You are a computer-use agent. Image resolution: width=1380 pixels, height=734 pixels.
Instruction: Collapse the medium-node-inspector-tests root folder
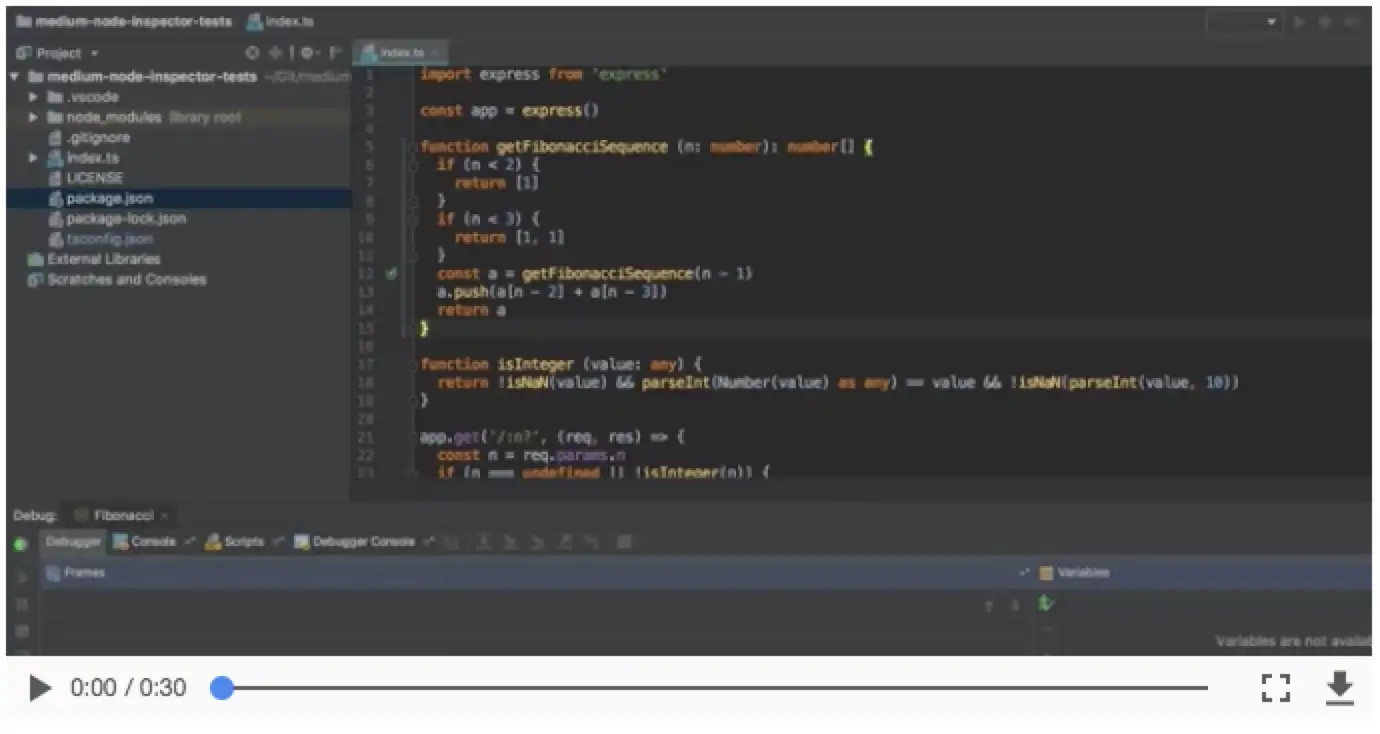click(15, 77)
